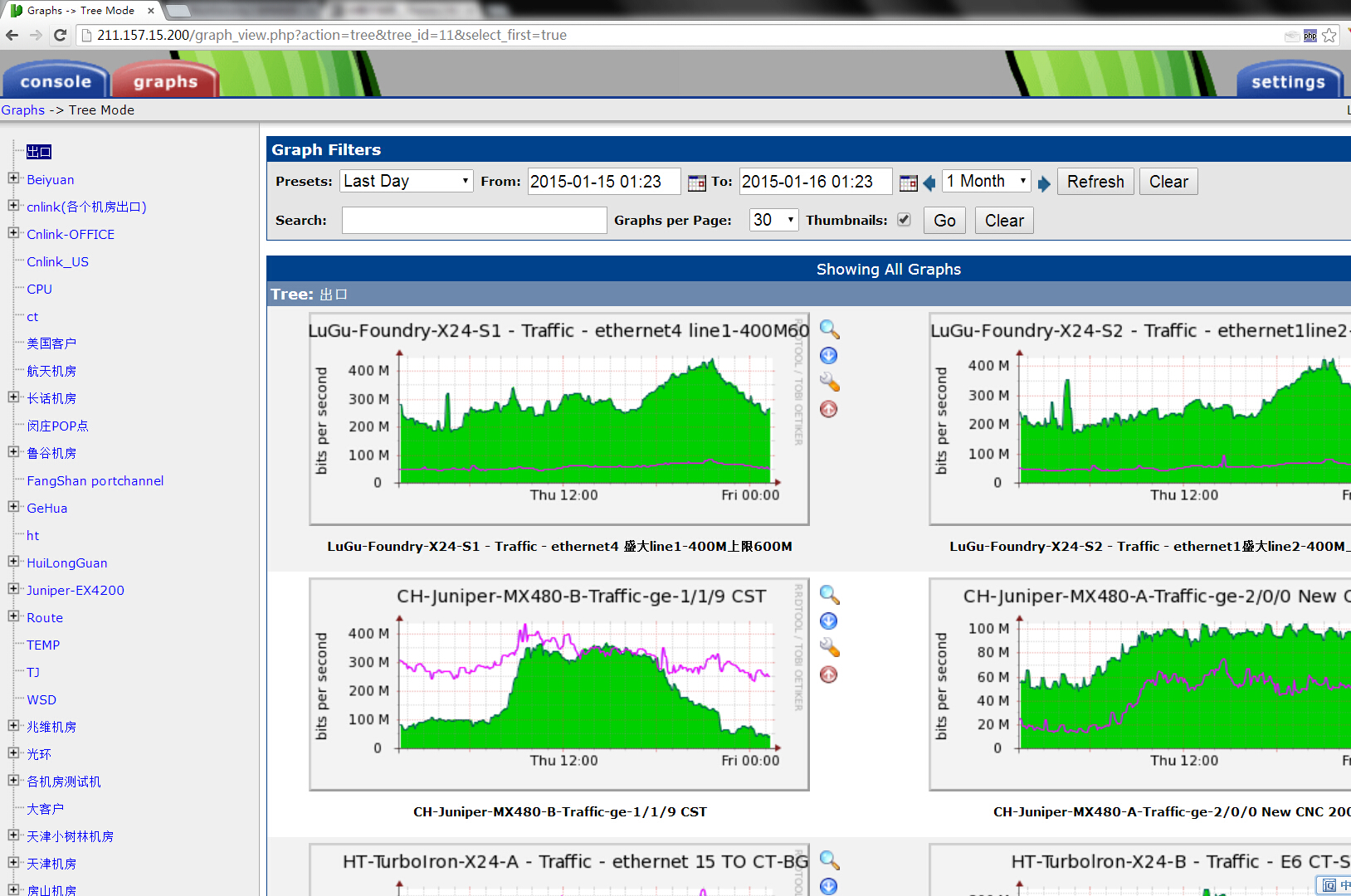Open CPU tree item
The image size is (1351, 896).
click(39, 290)
